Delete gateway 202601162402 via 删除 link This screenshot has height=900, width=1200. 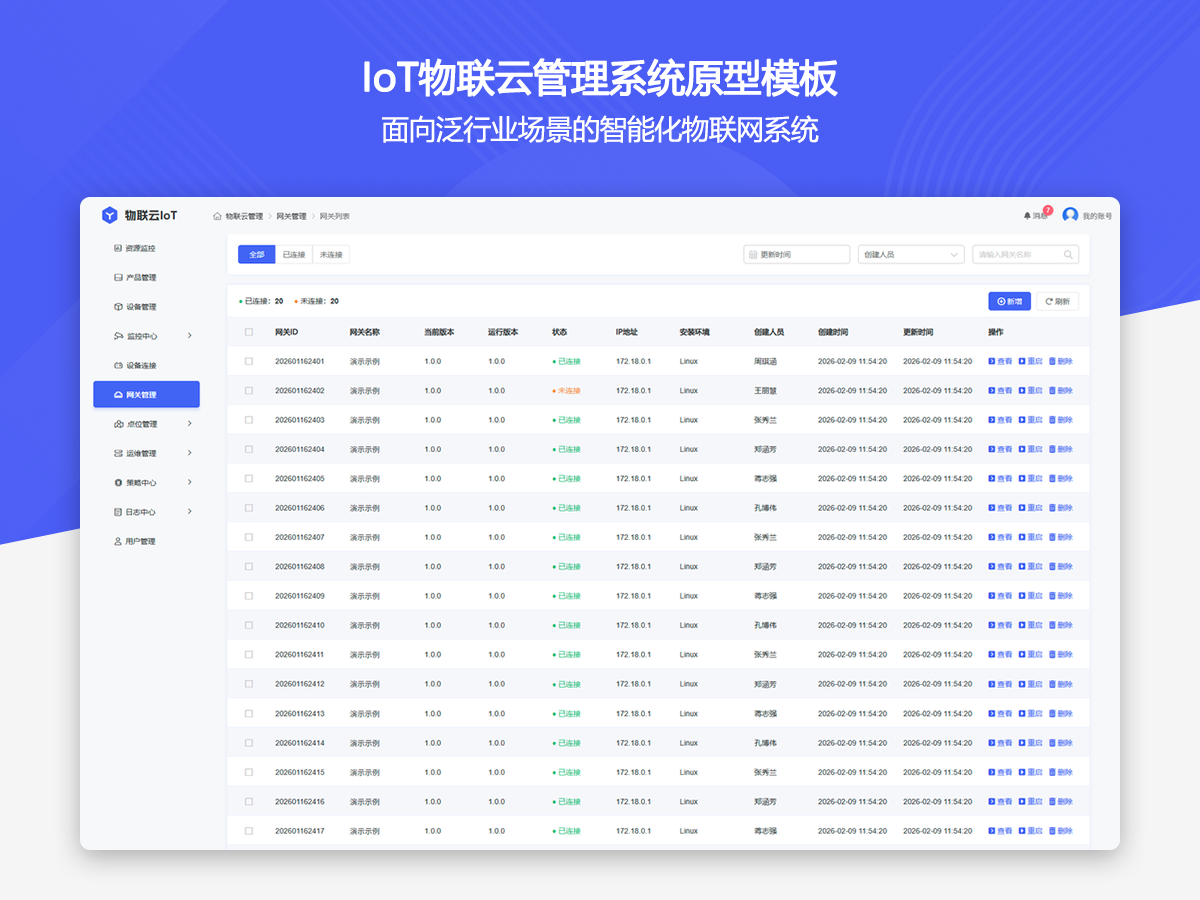(1060, 391)
